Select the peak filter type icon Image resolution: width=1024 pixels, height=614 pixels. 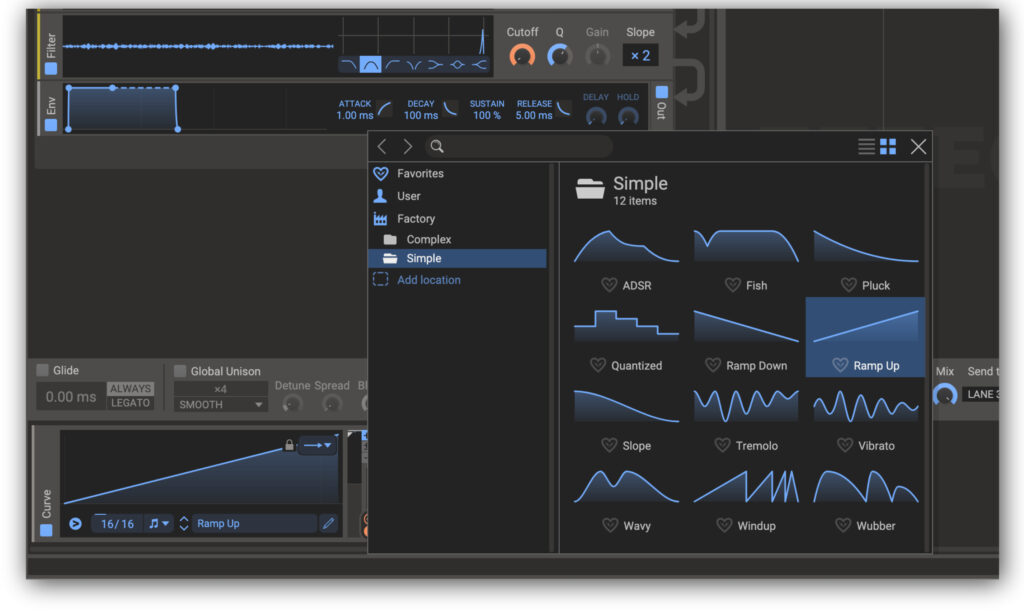(457, 65)
